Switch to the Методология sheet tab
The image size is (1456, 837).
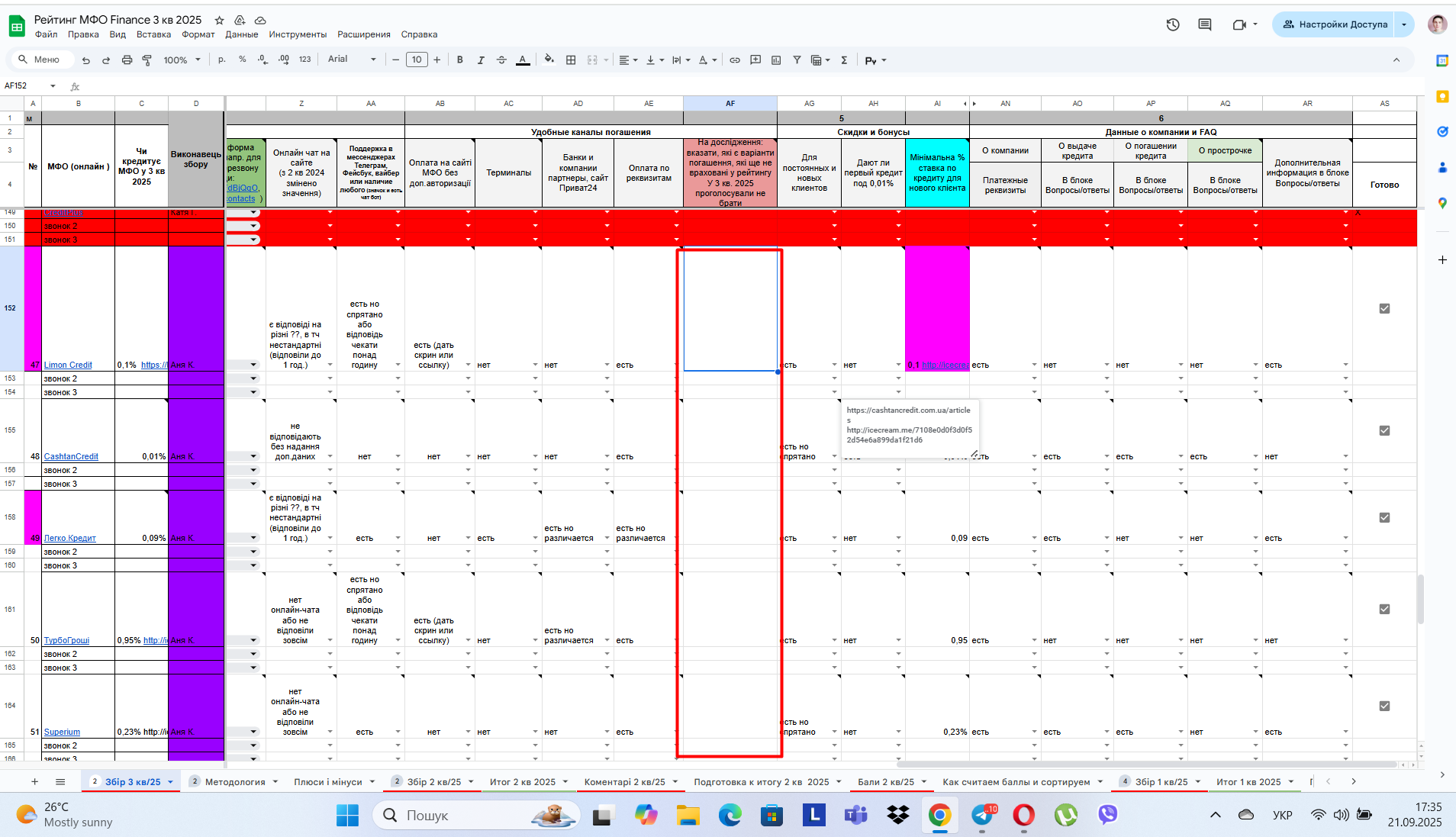coord(235,781)
